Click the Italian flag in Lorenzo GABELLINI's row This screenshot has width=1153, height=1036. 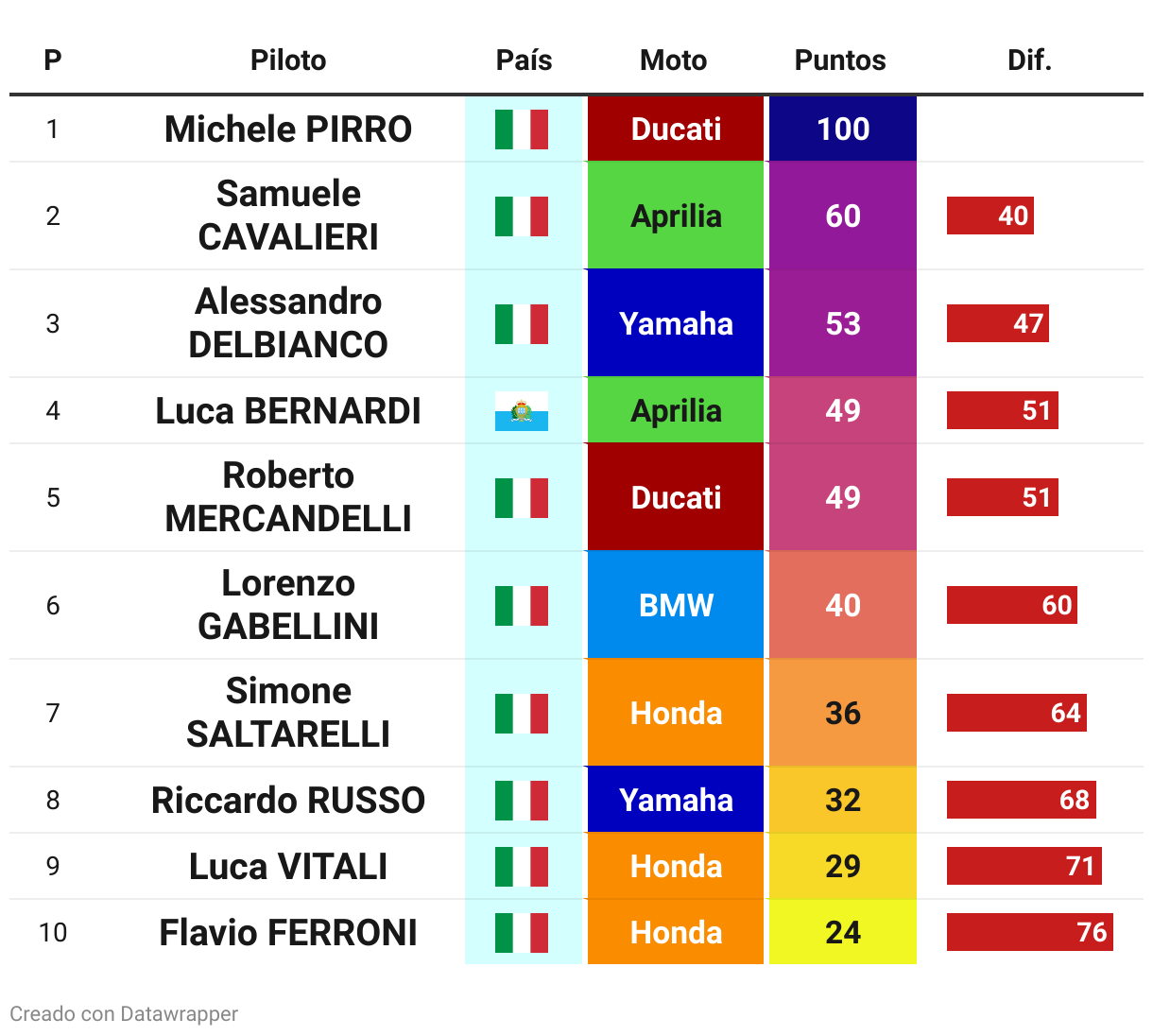pyautogui.click(x=522, y=606)
